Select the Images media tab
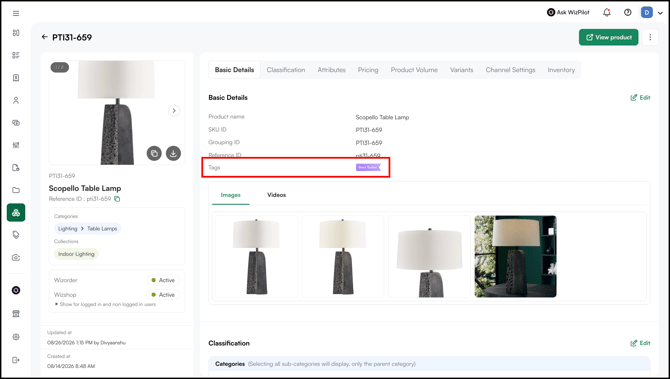The image size is (670, 379). pos(230,195)
